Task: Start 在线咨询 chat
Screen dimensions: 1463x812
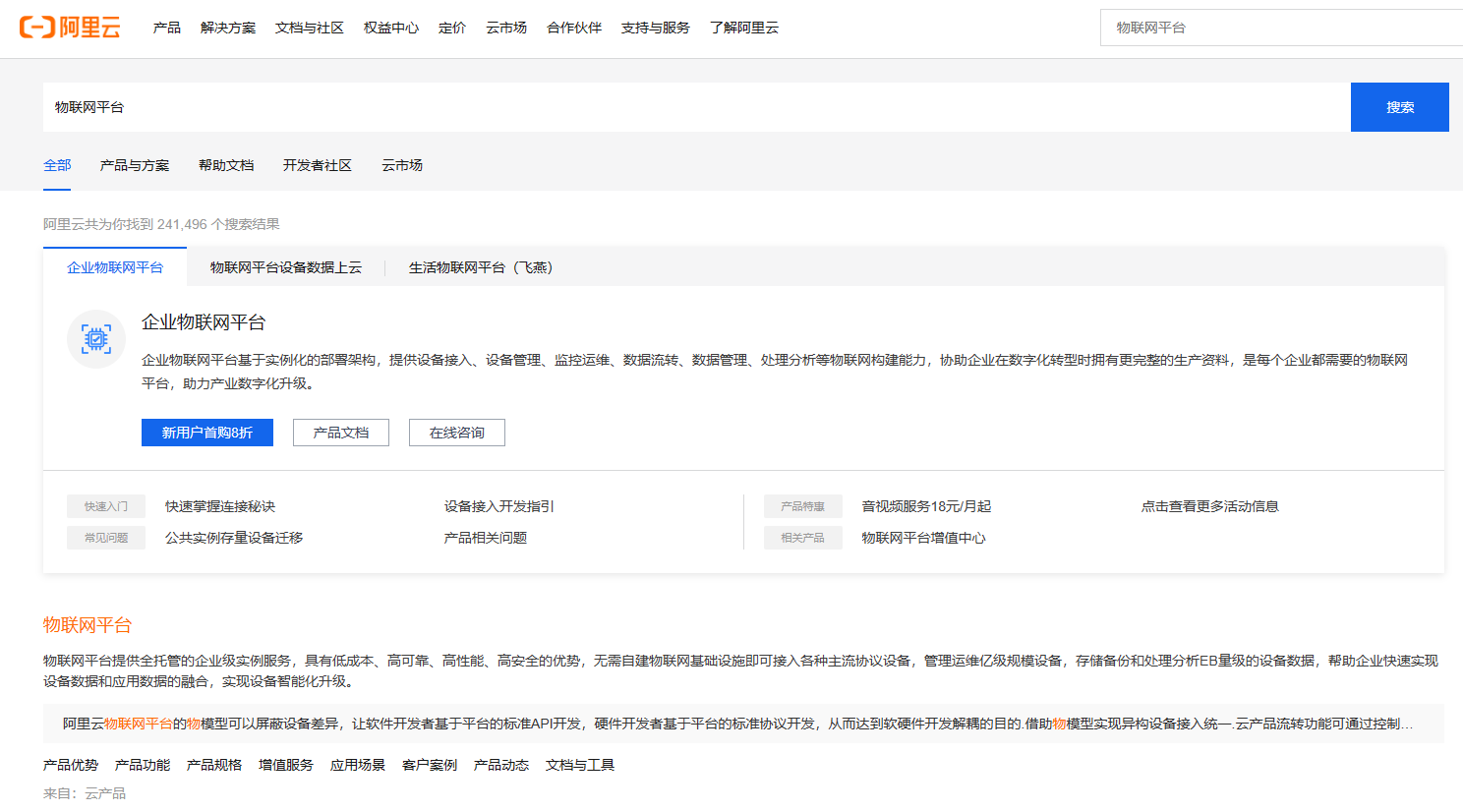Action: [457, 433]
